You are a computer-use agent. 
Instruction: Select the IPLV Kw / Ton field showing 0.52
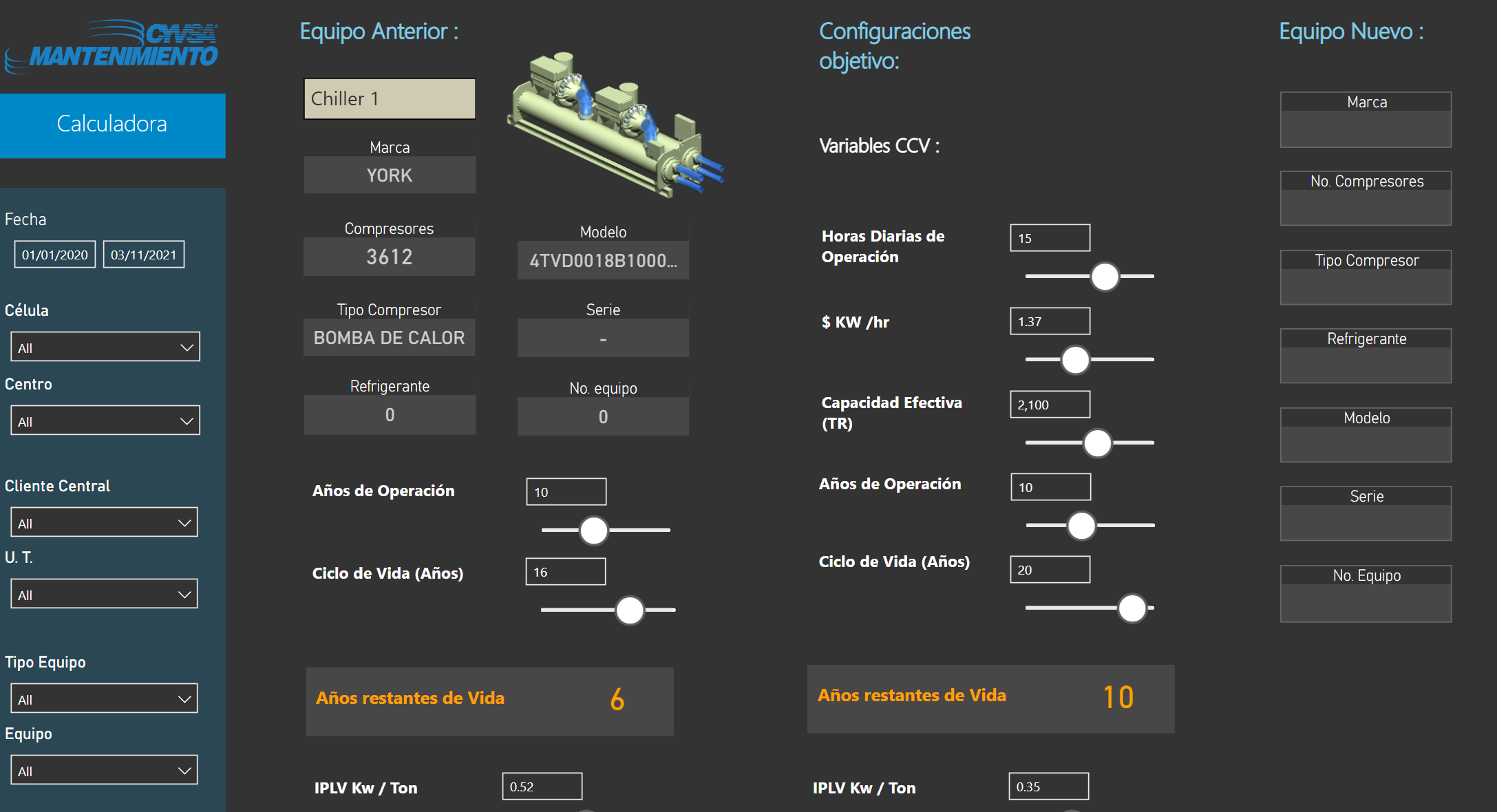(x=542, y=786)
